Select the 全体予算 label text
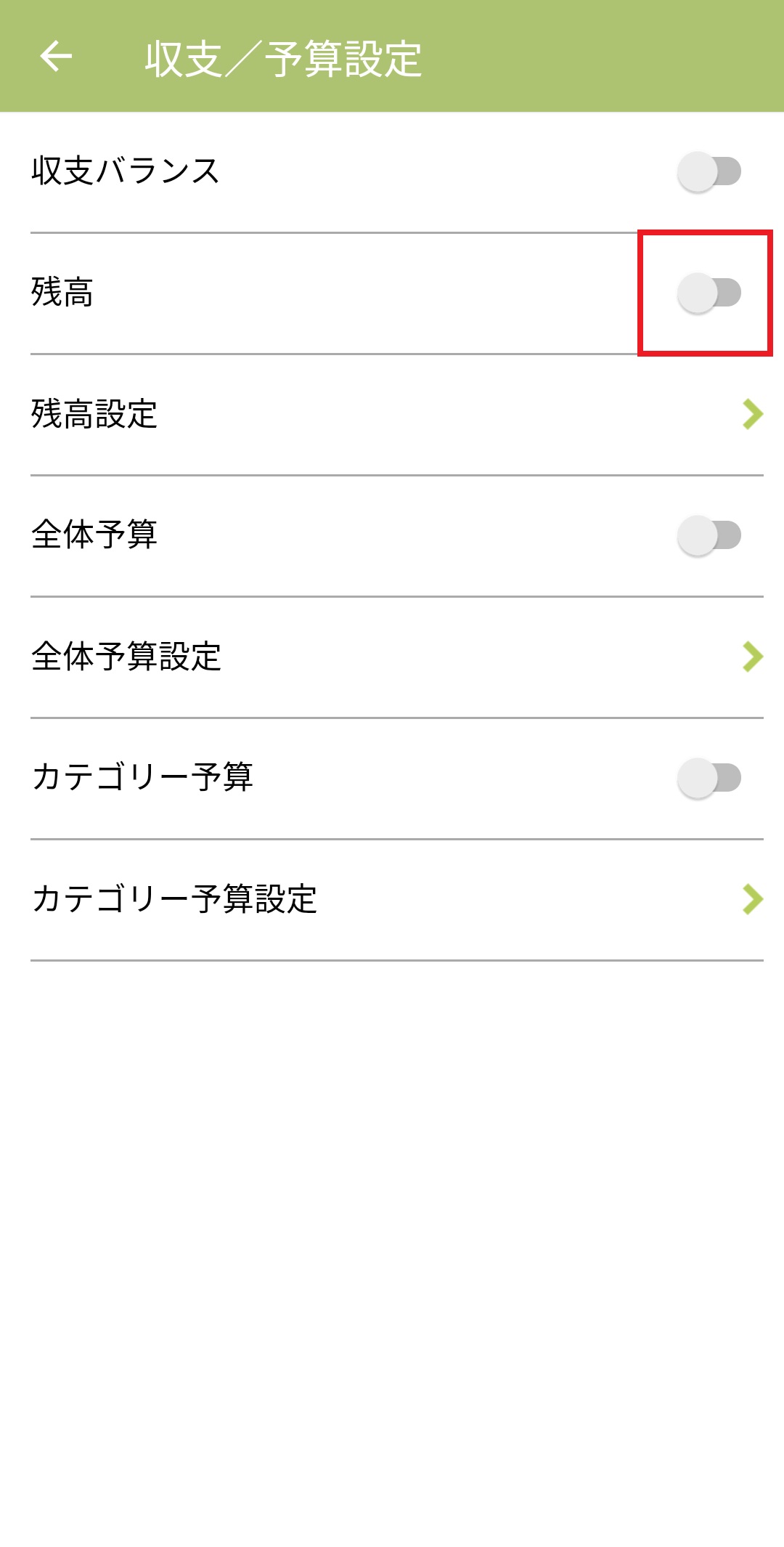The width and height of the screenshot is (784, 1547). click(x=94, y=535)
